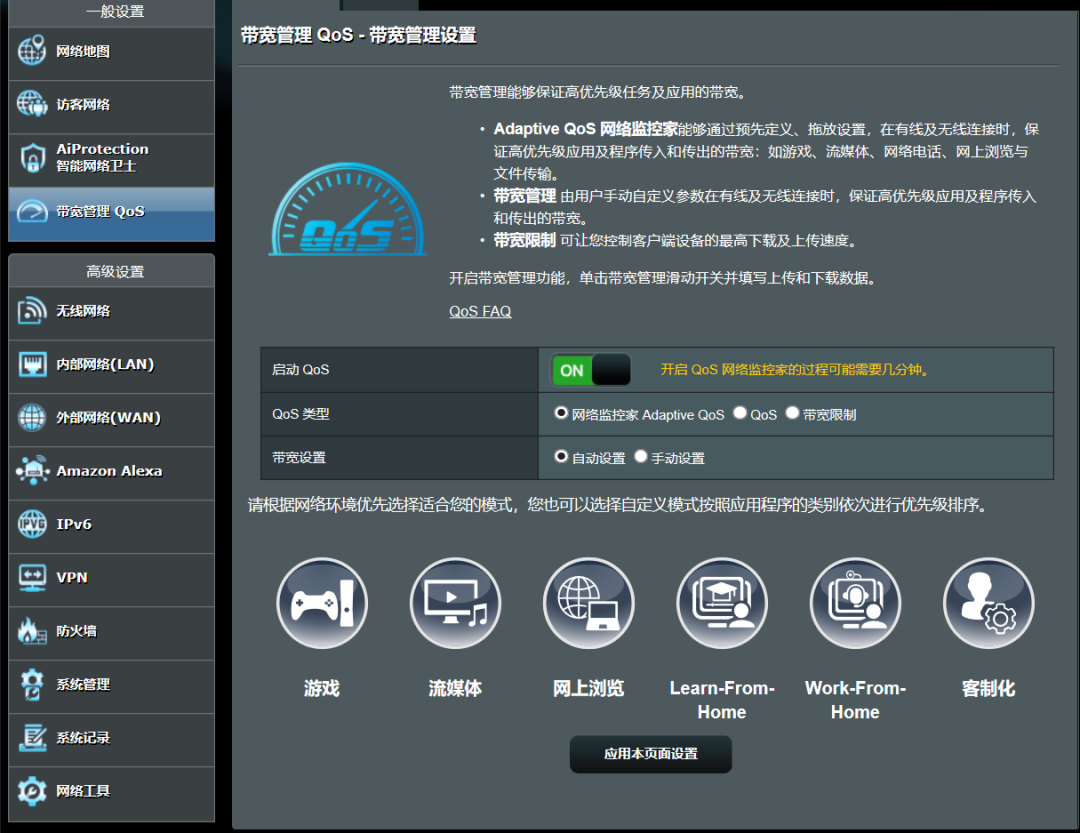Select the plain QoS type radio button
The image size is (1080, 833).
coord(740,413)
